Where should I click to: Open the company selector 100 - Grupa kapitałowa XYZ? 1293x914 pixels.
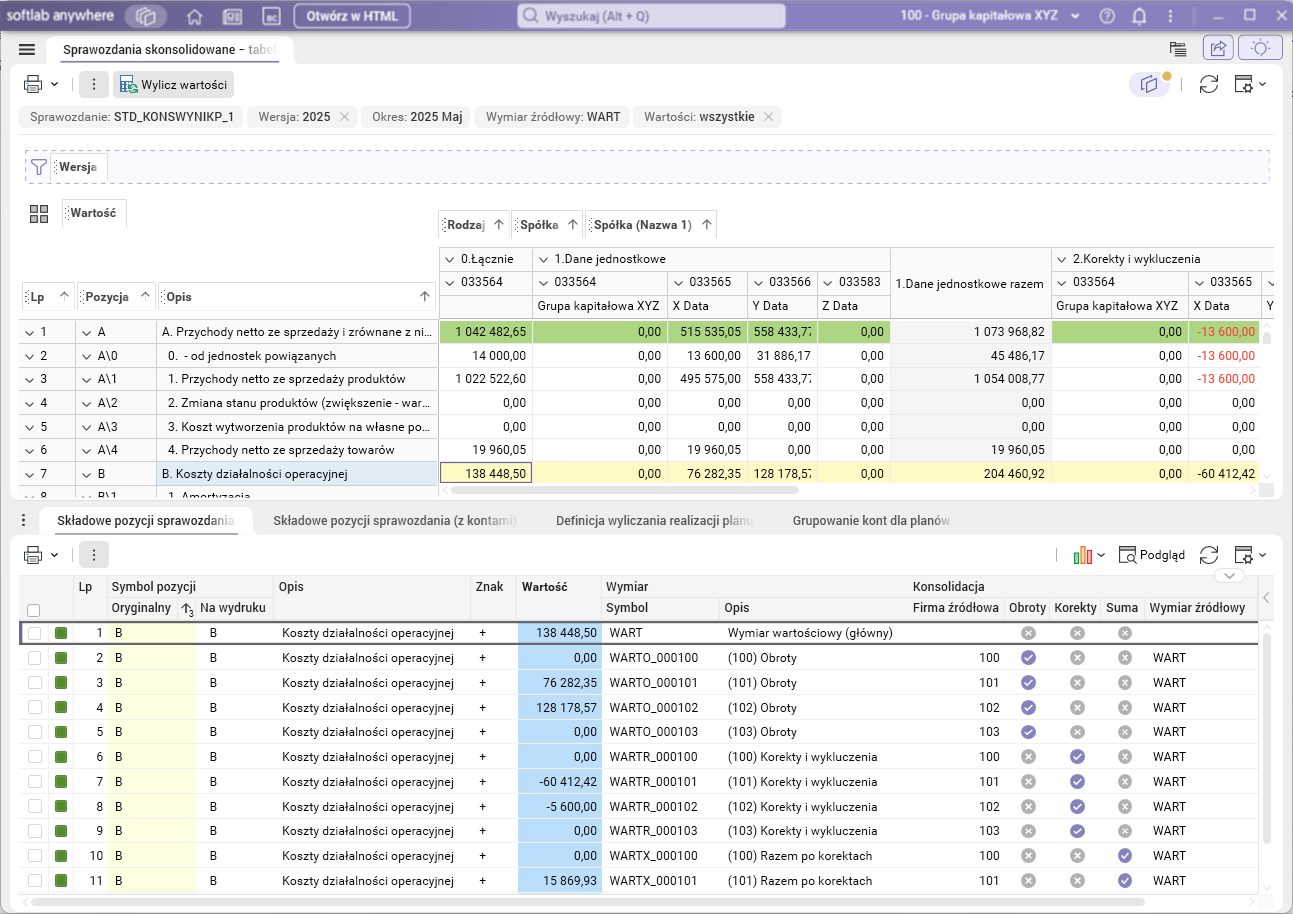click(989, 16)
